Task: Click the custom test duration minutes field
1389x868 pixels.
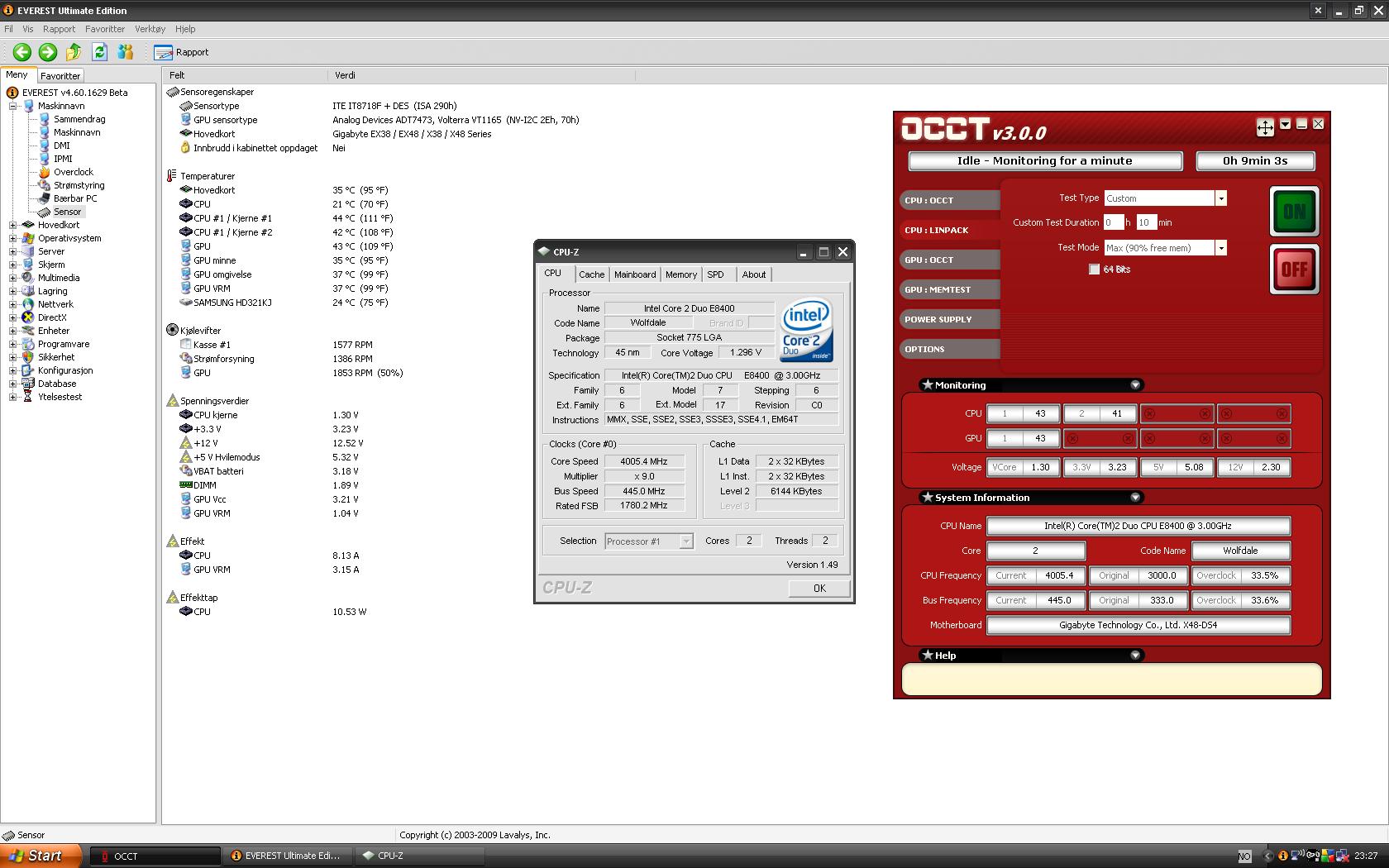Action: [1146, 222]
